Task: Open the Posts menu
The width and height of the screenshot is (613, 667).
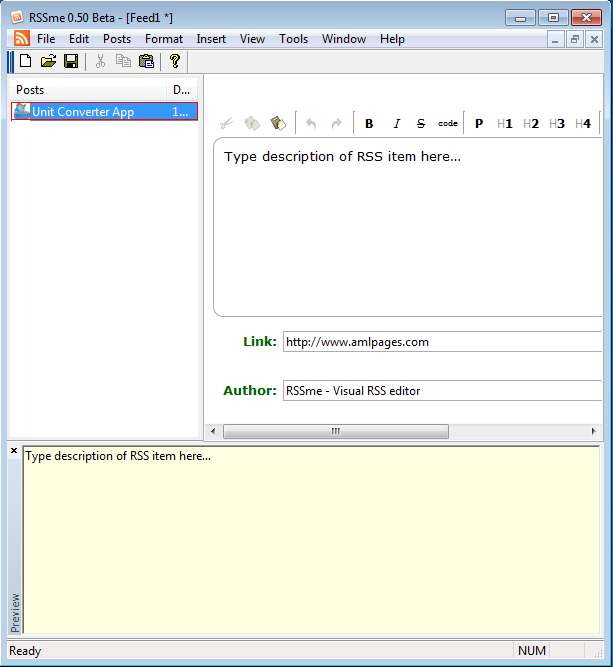Action: pyautogui.click(x=117, y=39)
